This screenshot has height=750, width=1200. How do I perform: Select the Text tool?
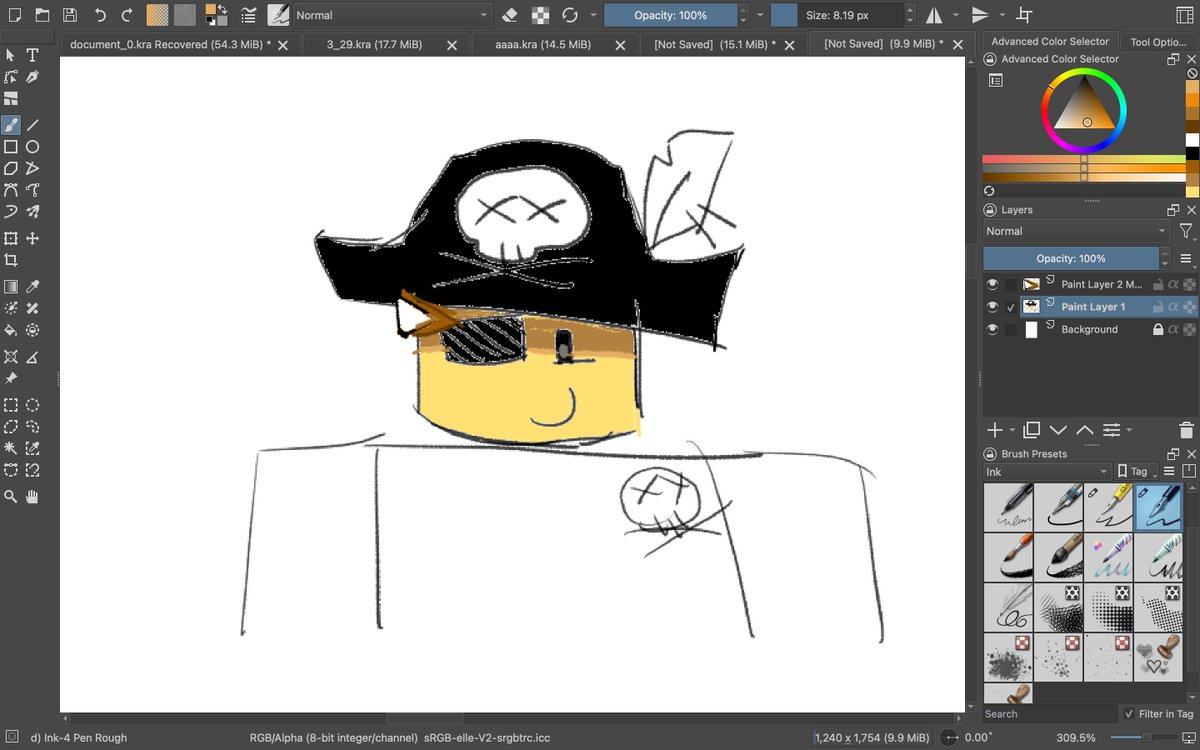click(32, 55)
